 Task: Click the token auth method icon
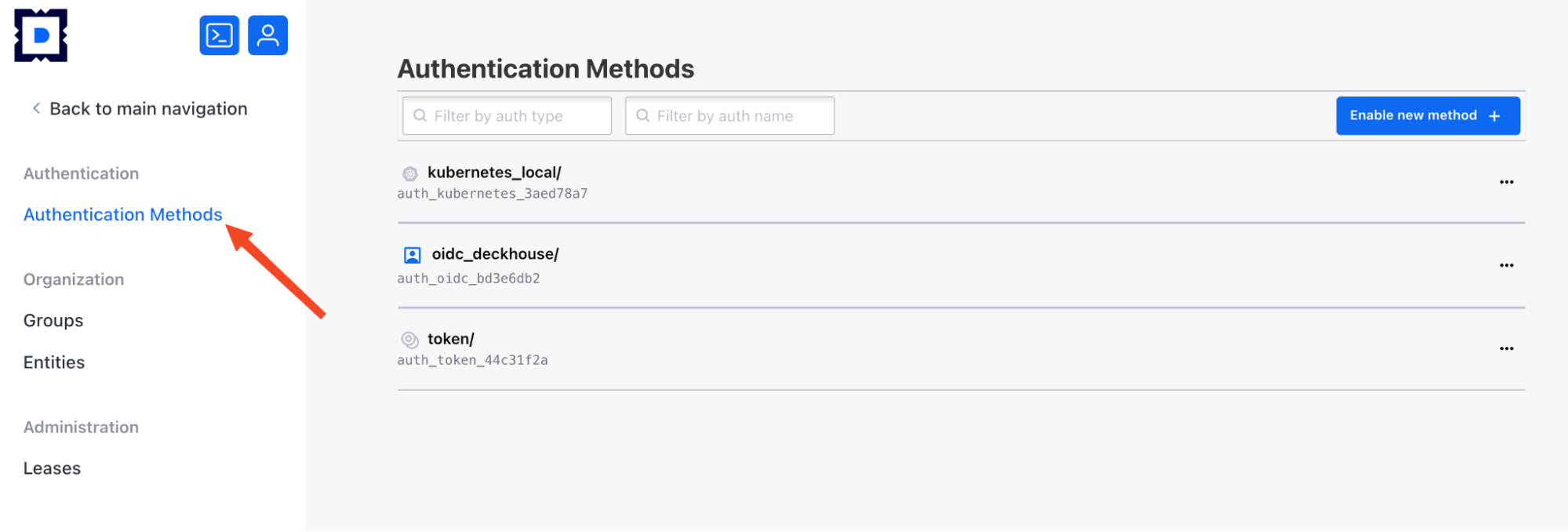409,340
